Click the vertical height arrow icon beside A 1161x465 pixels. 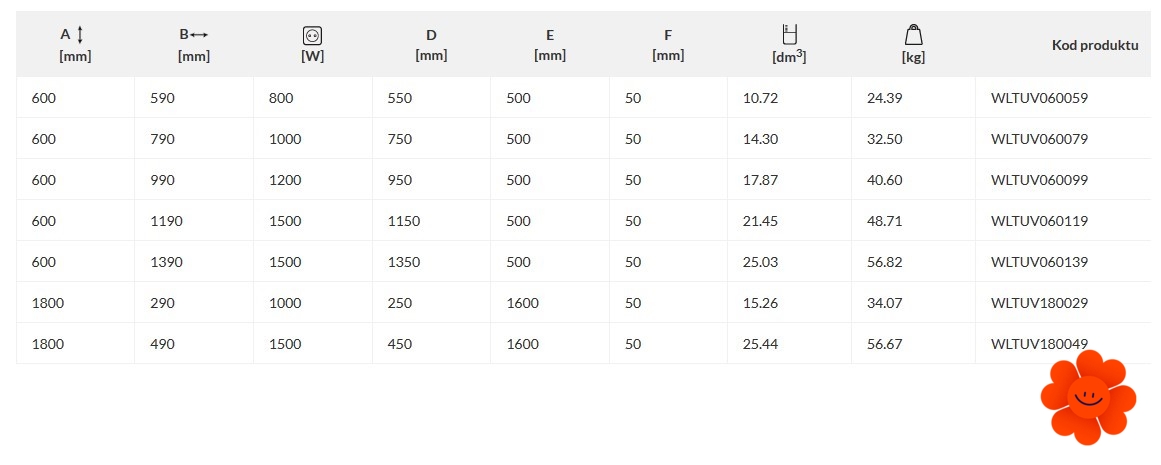tap(80, 35)
